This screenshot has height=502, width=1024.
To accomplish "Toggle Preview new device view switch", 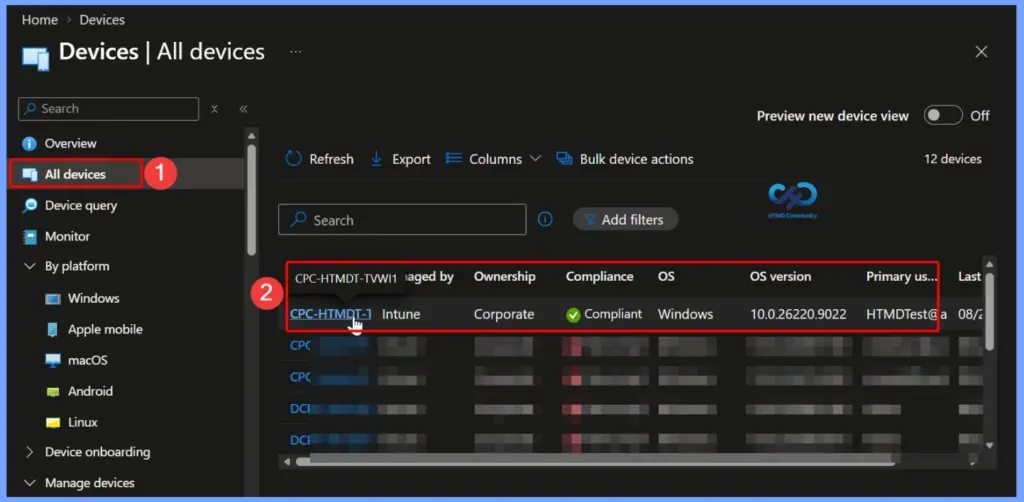I will point(943,116).
